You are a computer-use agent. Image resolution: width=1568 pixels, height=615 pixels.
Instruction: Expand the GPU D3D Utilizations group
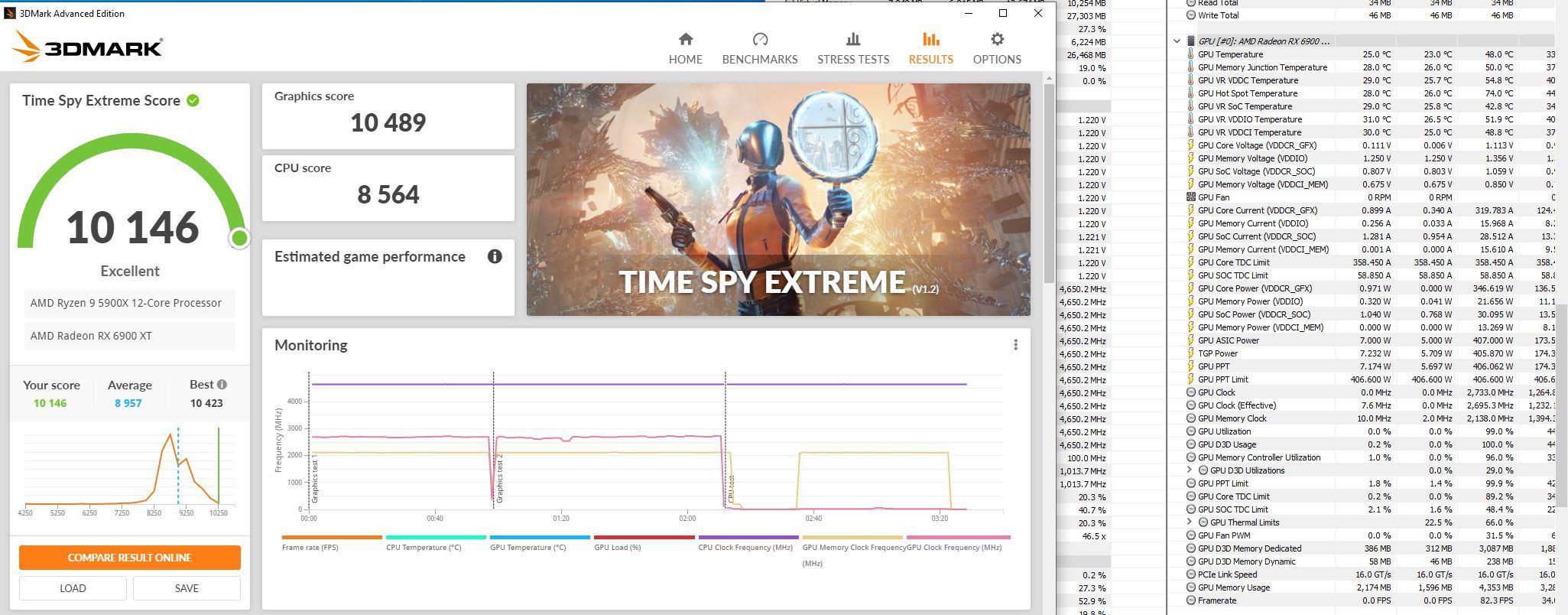(1189, 470)
